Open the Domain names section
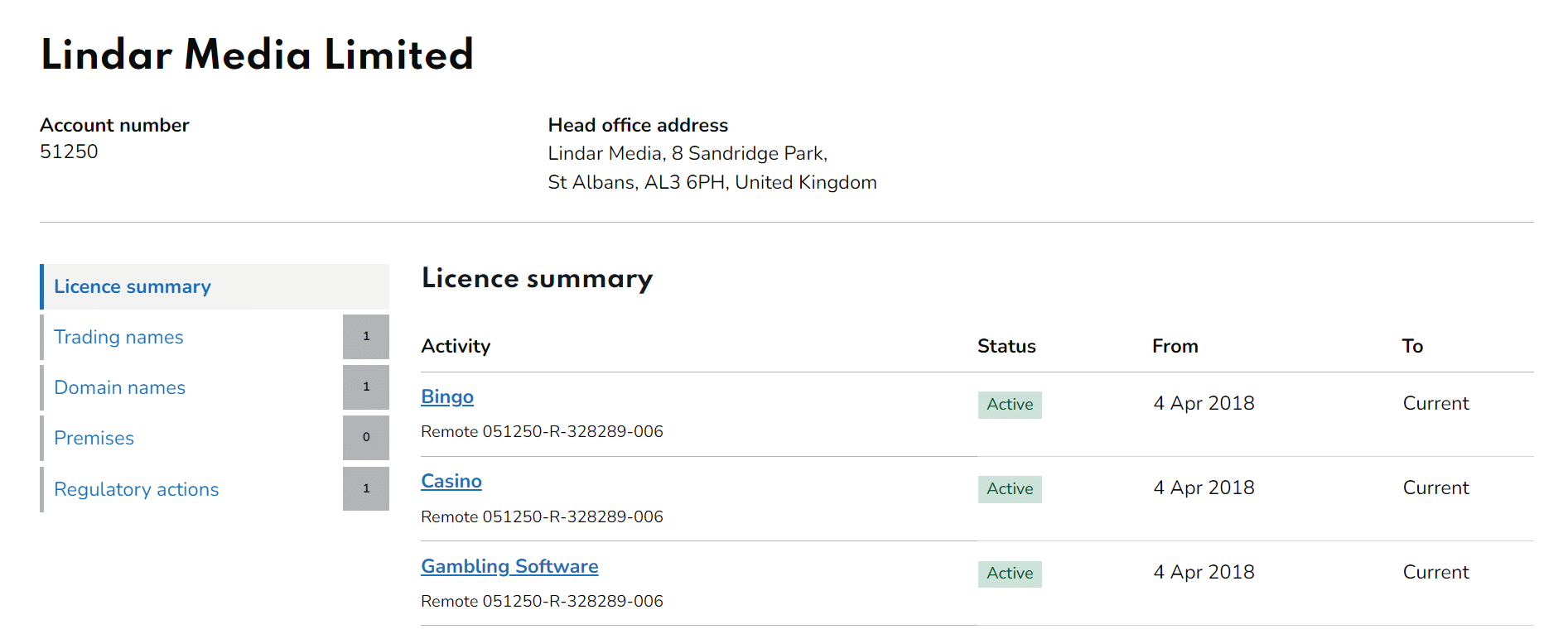Screen dimensions: 1568x634 (119, 387)
